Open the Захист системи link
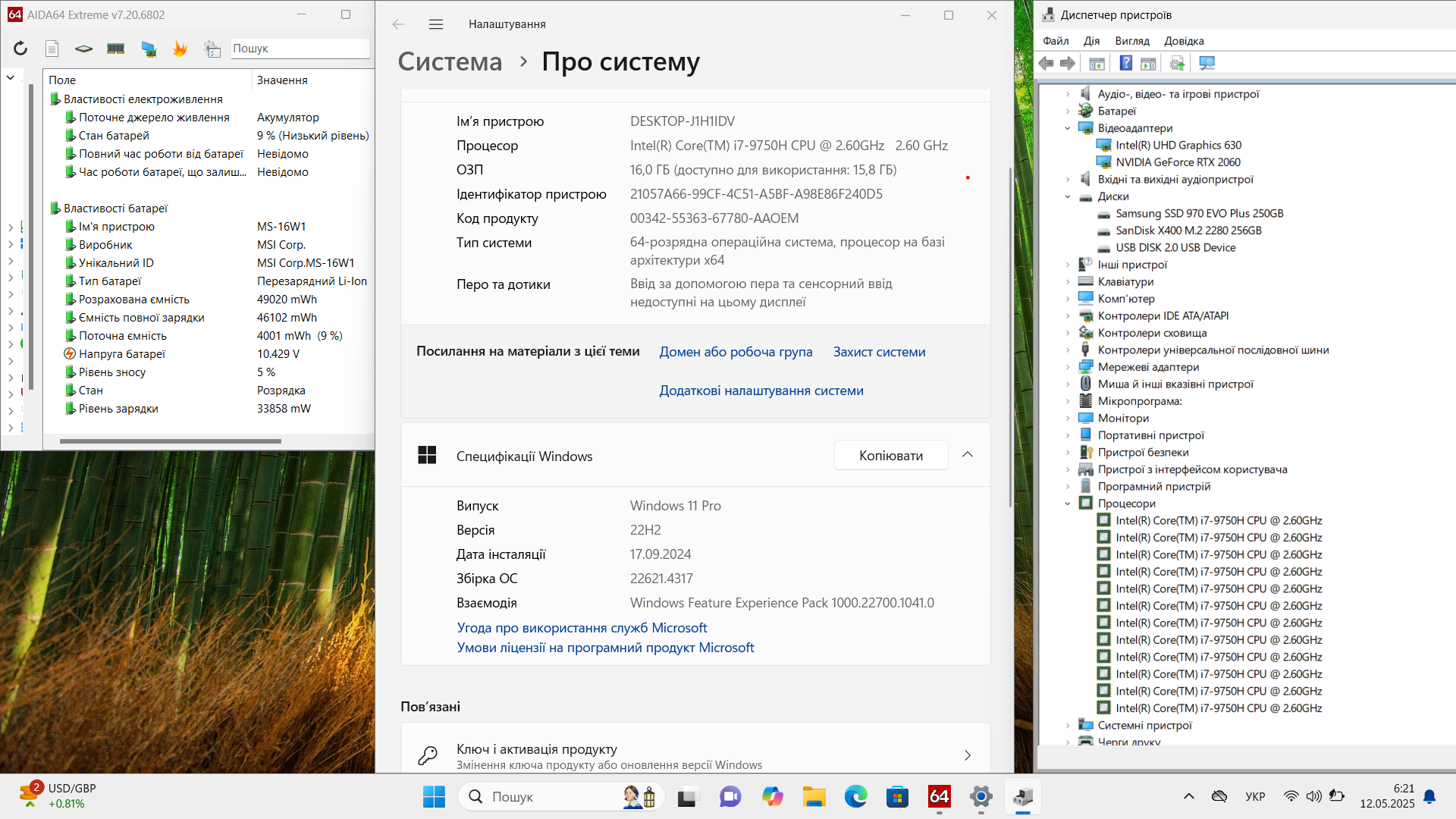The image size is (1456, 819). 879,352
